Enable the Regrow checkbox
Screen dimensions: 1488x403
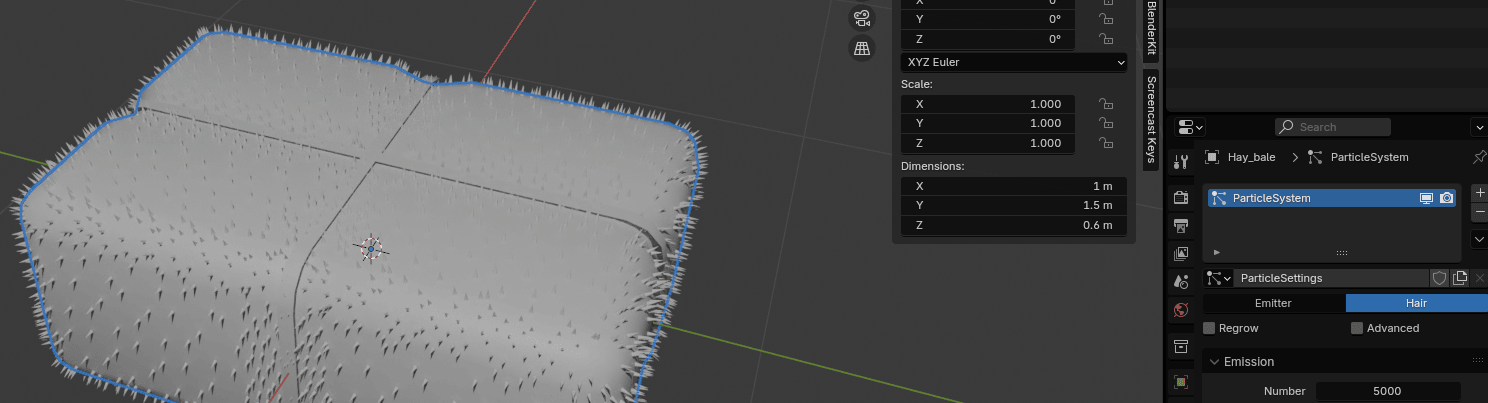(x=1209, y=328)
